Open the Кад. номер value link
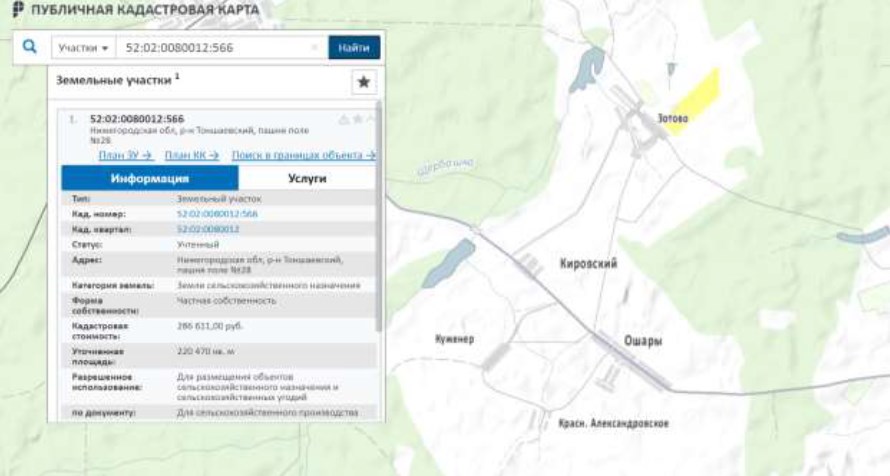The height and width of the screenshot is (476, 890). point(217,214)
